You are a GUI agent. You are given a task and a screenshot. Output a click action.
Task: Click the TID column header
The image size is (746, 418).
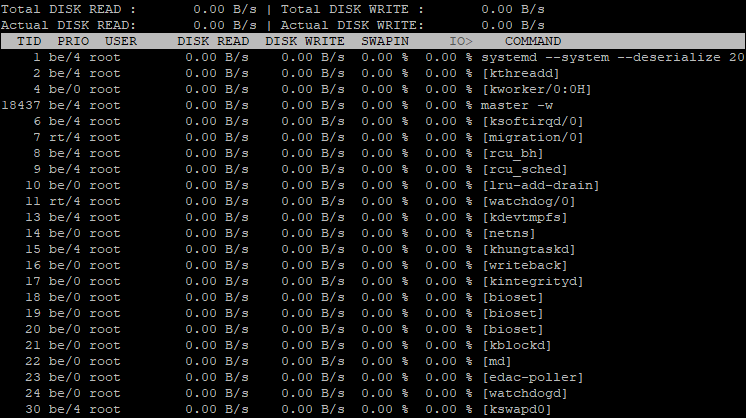[29, 41]
